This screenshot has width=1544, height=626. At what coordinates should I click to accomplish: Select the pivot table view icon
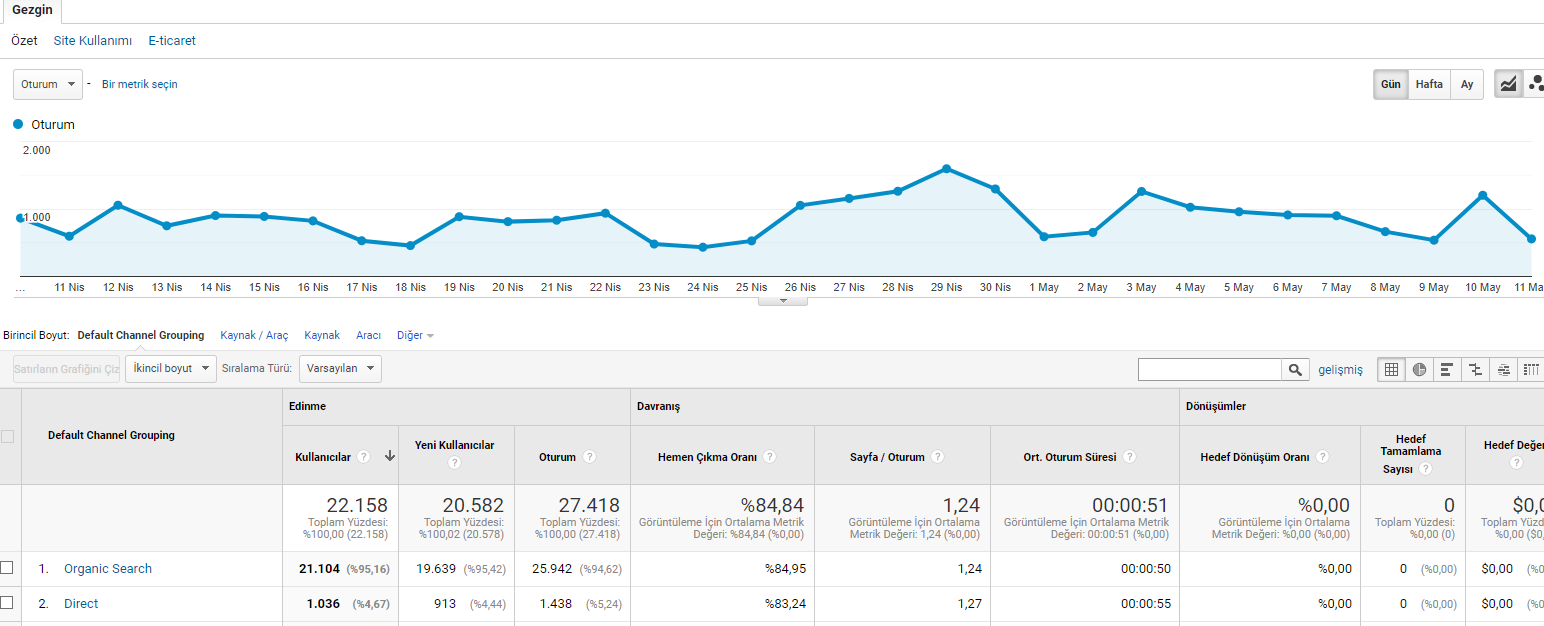click(1531, 370)
